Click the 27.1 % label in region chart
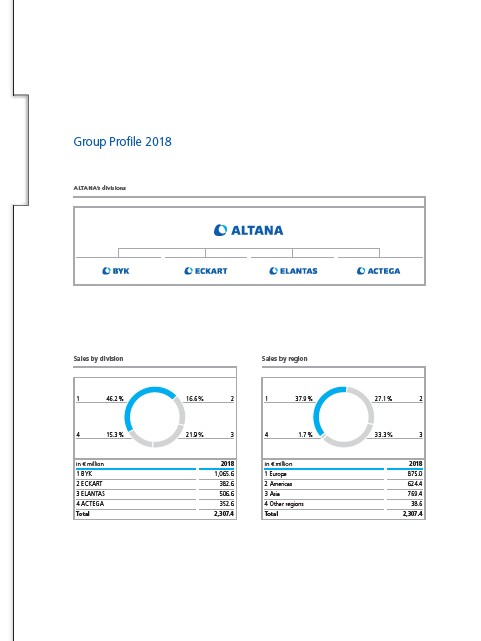Screen dimensions: 481x641 pyautogui.click(x=383, y=398)
